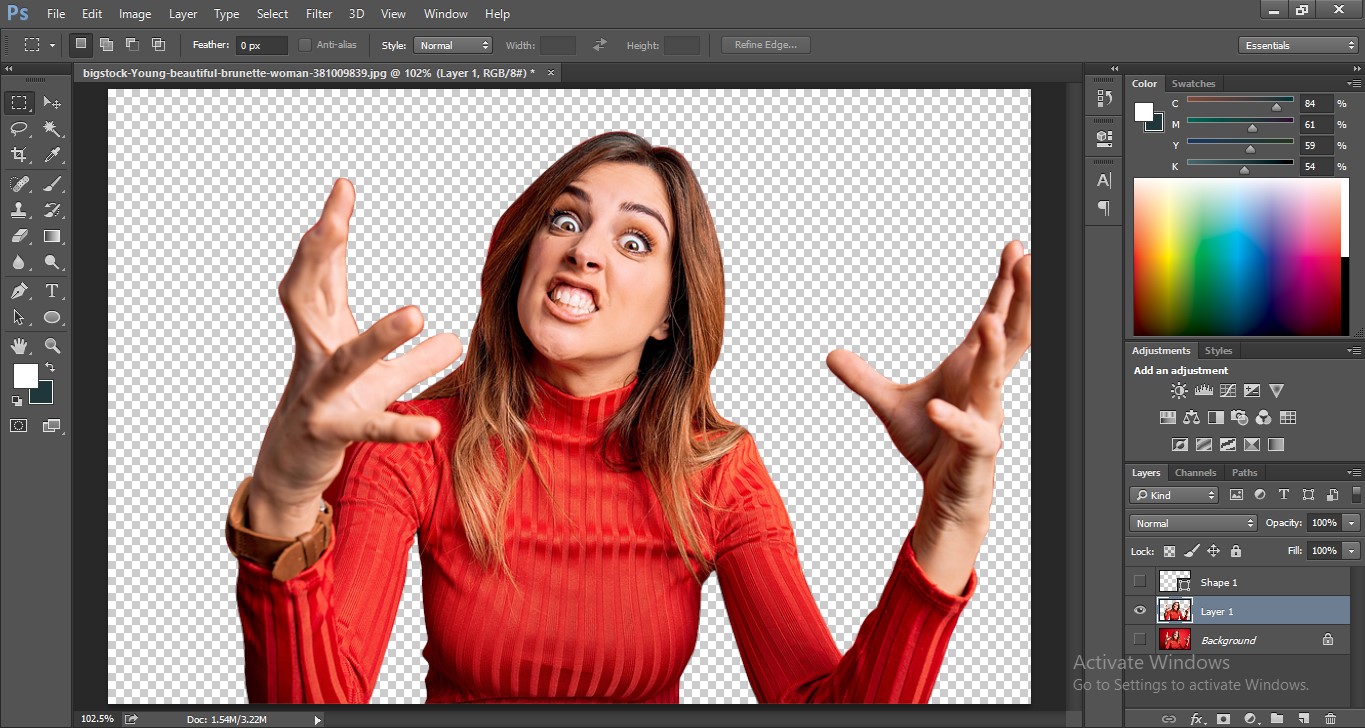Open the layer blend mode dropdown
The image size is (1365, 728).
coord(1193,523)
